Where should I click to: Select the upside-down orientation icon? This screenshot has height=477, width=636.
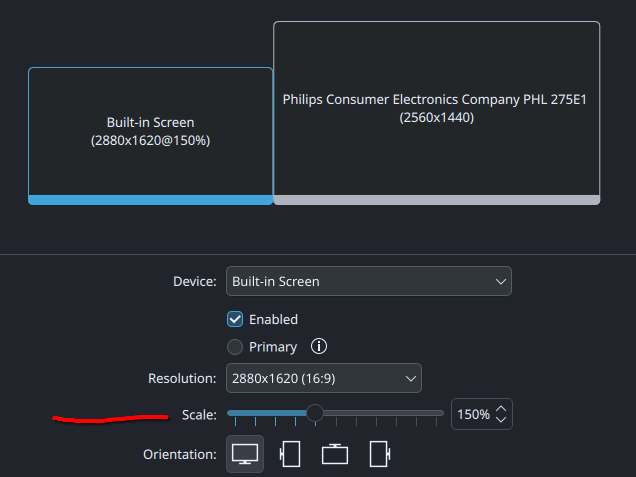[335, 454]
